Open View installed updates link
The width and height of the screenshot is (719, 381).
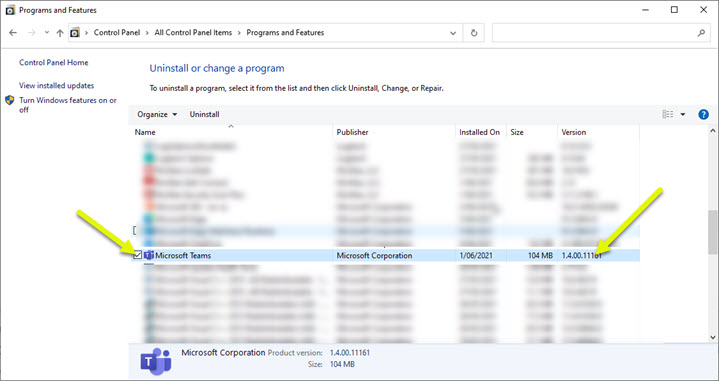coord(56,85)
